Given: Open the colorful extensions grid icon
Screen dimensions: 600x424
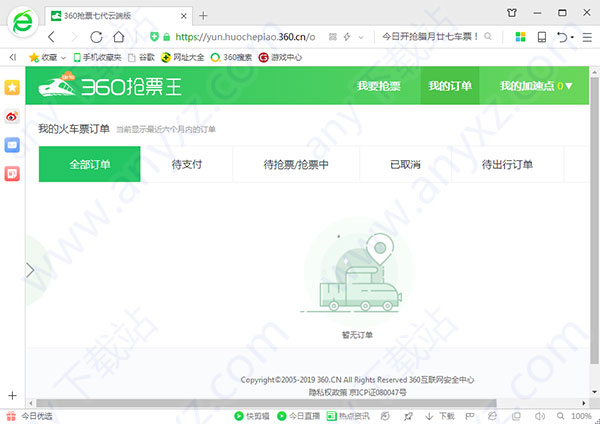Looking at the screenshot, I should point(520,37).
